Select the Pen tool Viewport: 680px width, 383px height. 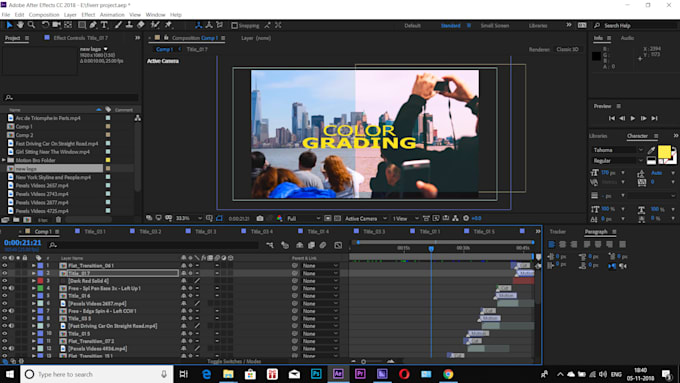coord(93,25)
